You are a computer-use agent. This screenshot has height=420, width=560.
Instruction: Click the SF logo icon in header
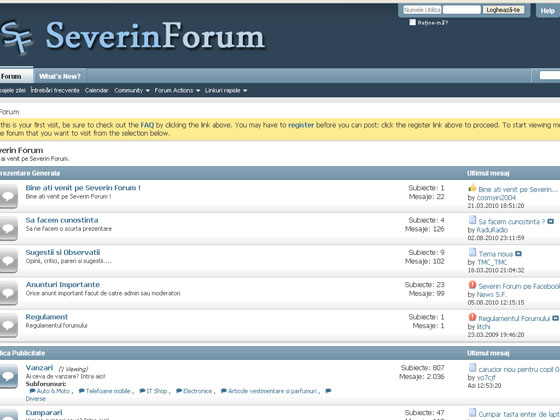[x=16, y=38]
